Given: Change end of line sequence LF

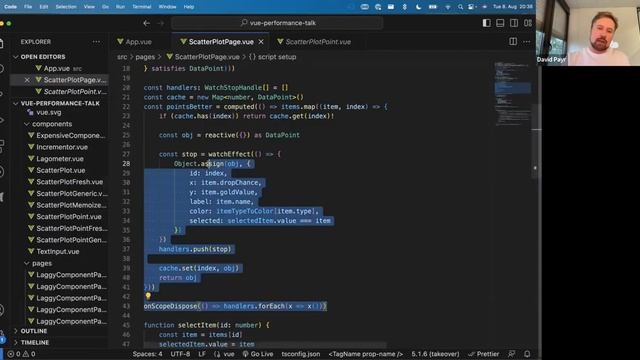Looking at the screenshot, I should pyautogui.click(x=202, y=354).
